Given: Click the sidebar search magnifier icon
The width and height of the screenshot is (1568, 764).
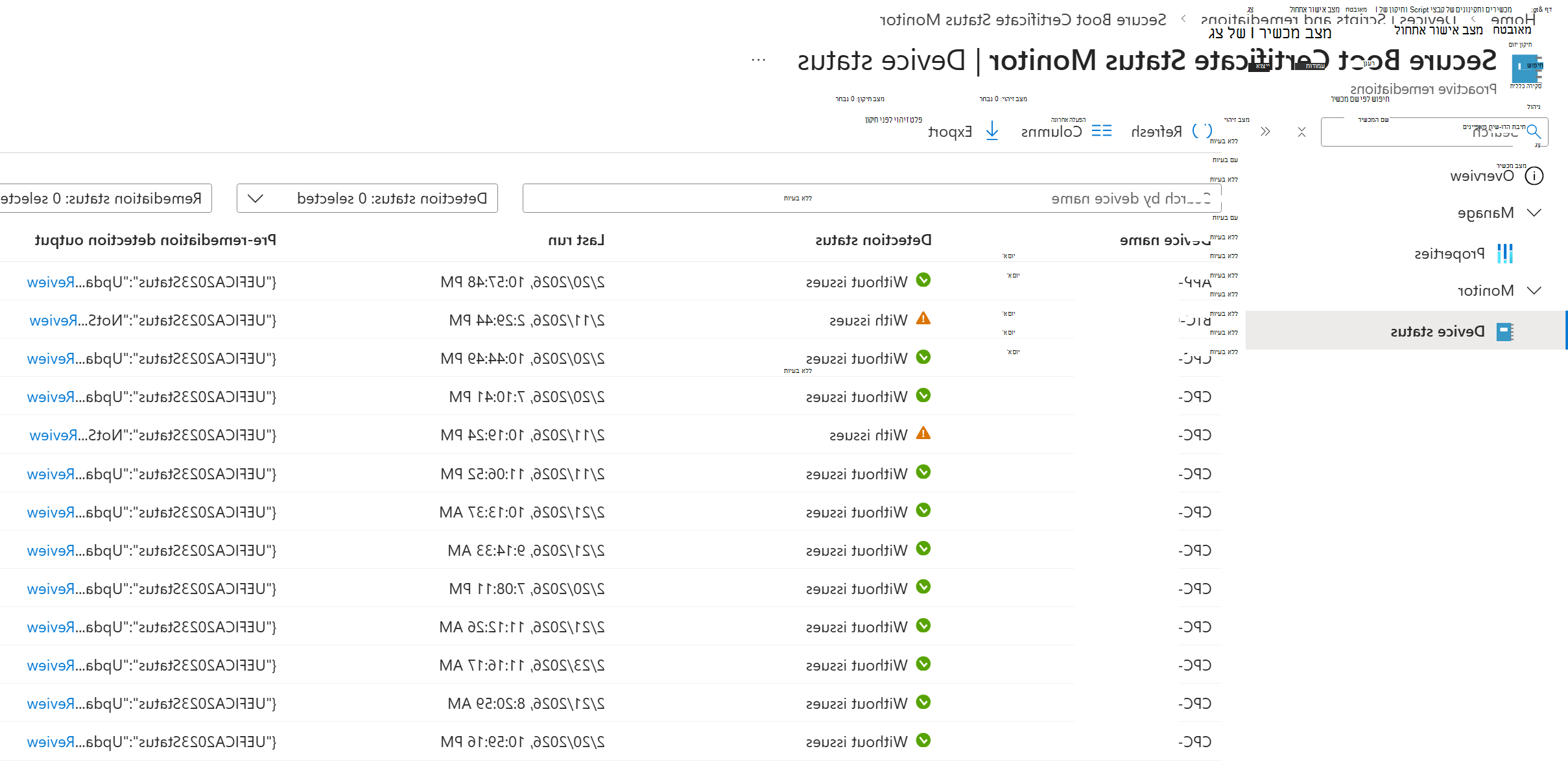Looking at the screenshot, I should (1534, 132).
